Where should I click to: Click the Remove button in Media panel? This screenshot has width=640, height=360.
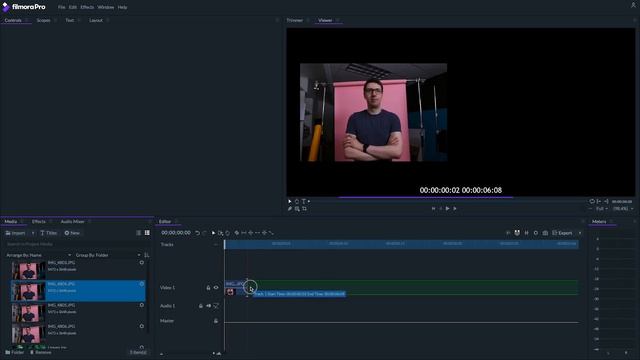pyautogui.click(x=40, y=352)
